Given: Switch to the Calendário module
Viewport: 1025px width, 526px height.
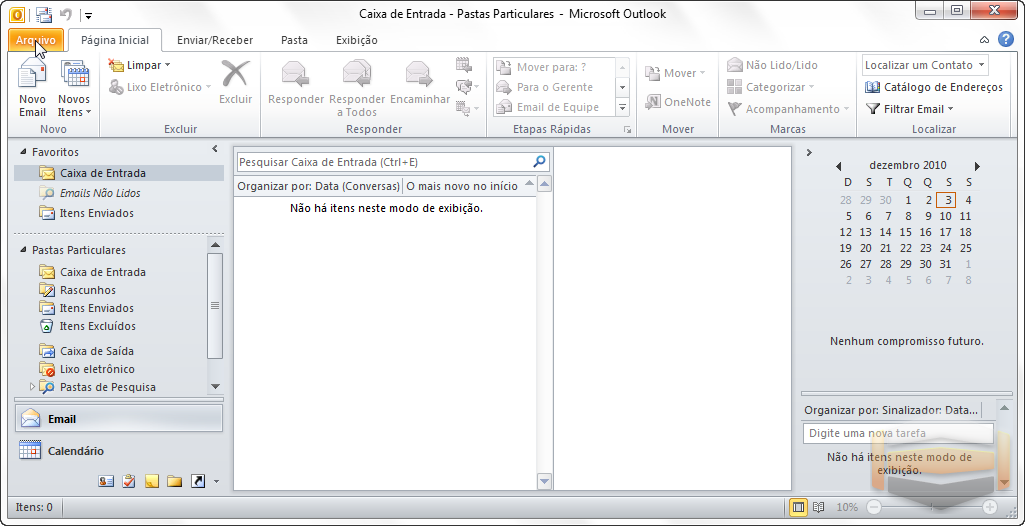Looking at the screenshot, I should point(118,451).
